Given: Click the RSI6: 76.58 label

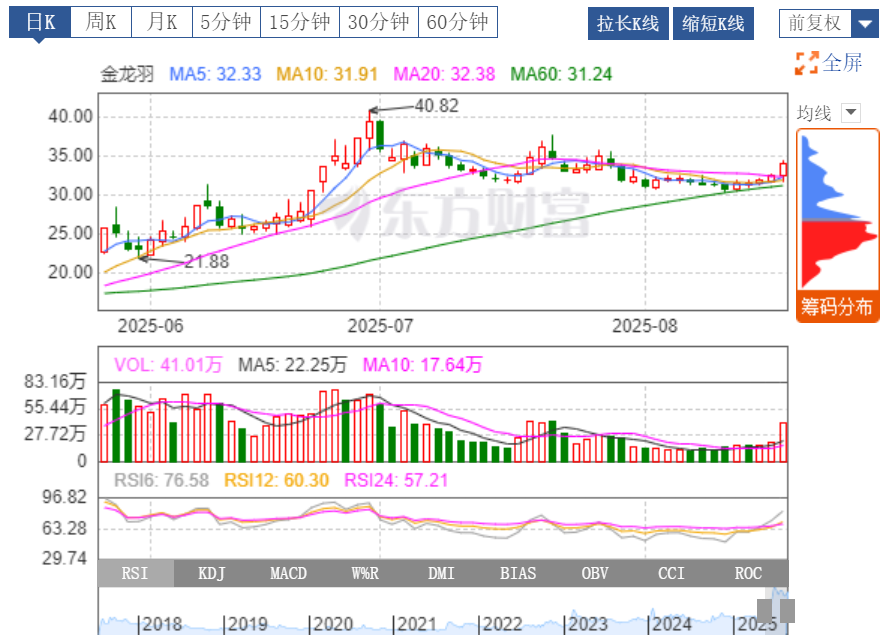Looking at the screenshot, I should tap(161, 480).
